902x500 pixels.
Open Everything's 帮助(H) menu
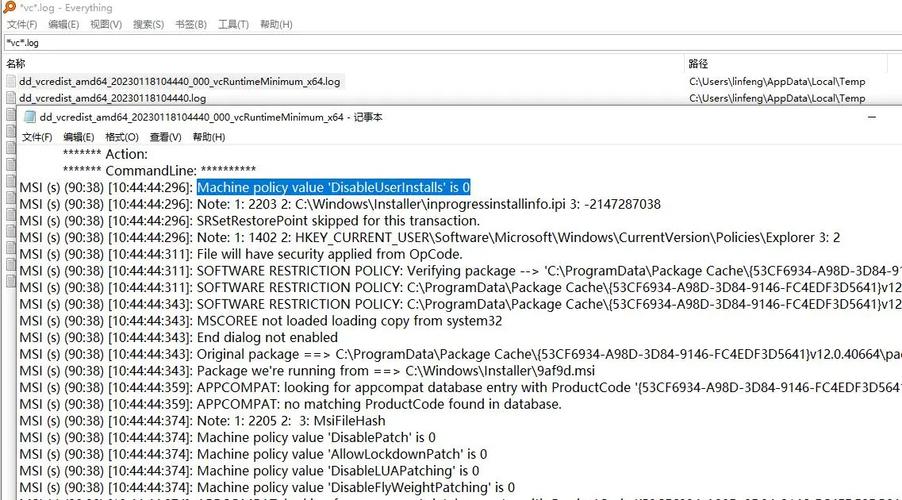276,24
